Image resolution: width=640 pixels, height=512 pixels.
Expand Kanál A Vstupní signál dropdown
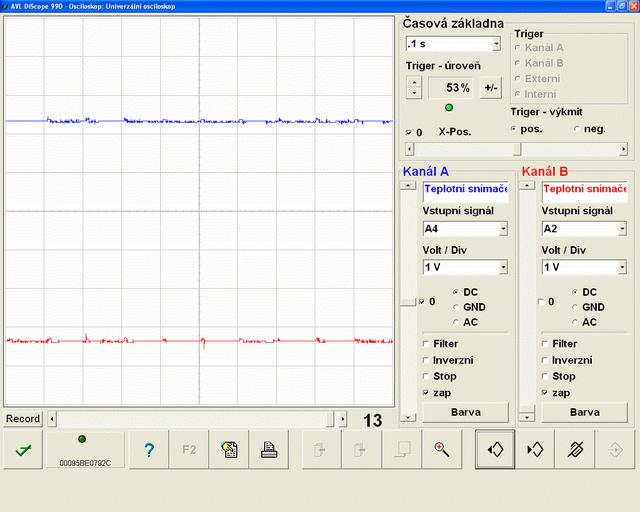click(x=502, y=229)
